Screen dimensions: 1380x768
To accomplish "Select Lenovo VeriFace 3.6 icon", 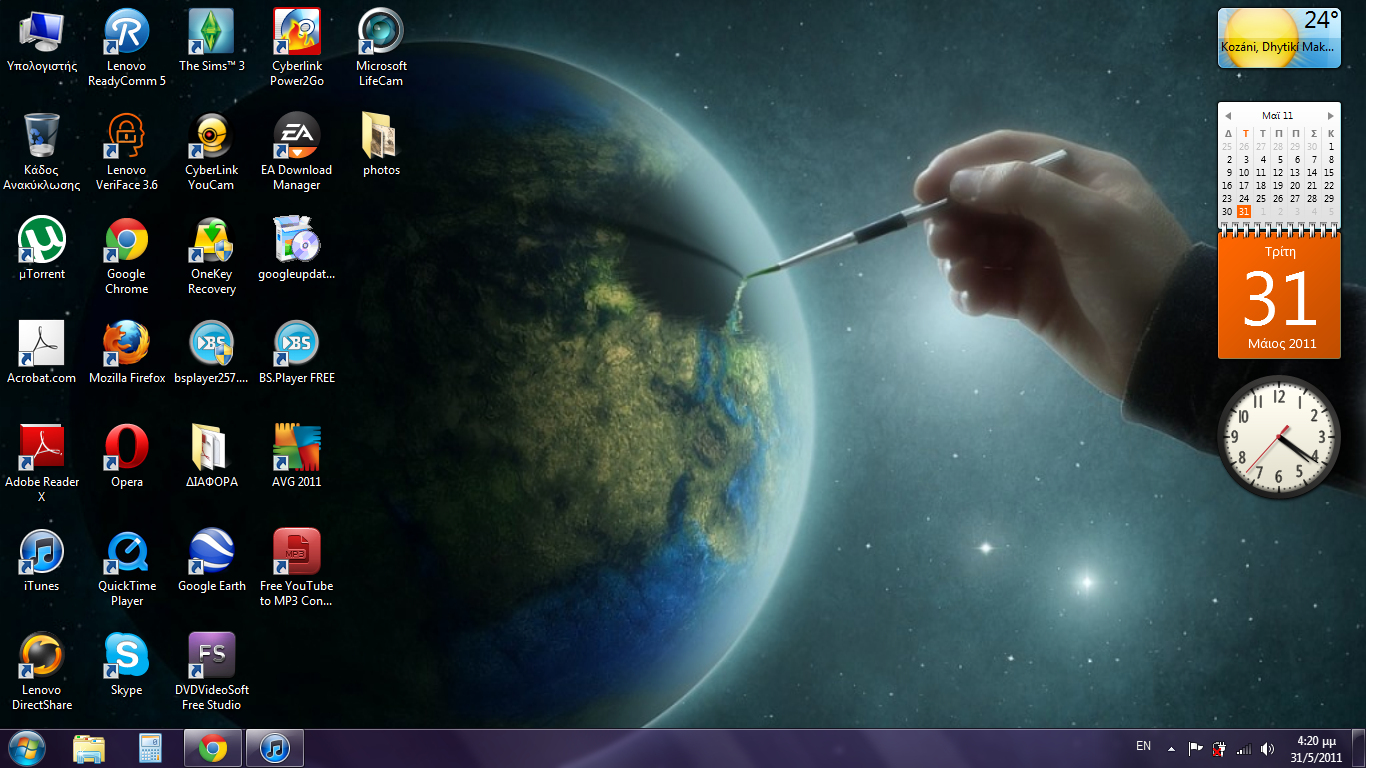I will tap(127, 152).
